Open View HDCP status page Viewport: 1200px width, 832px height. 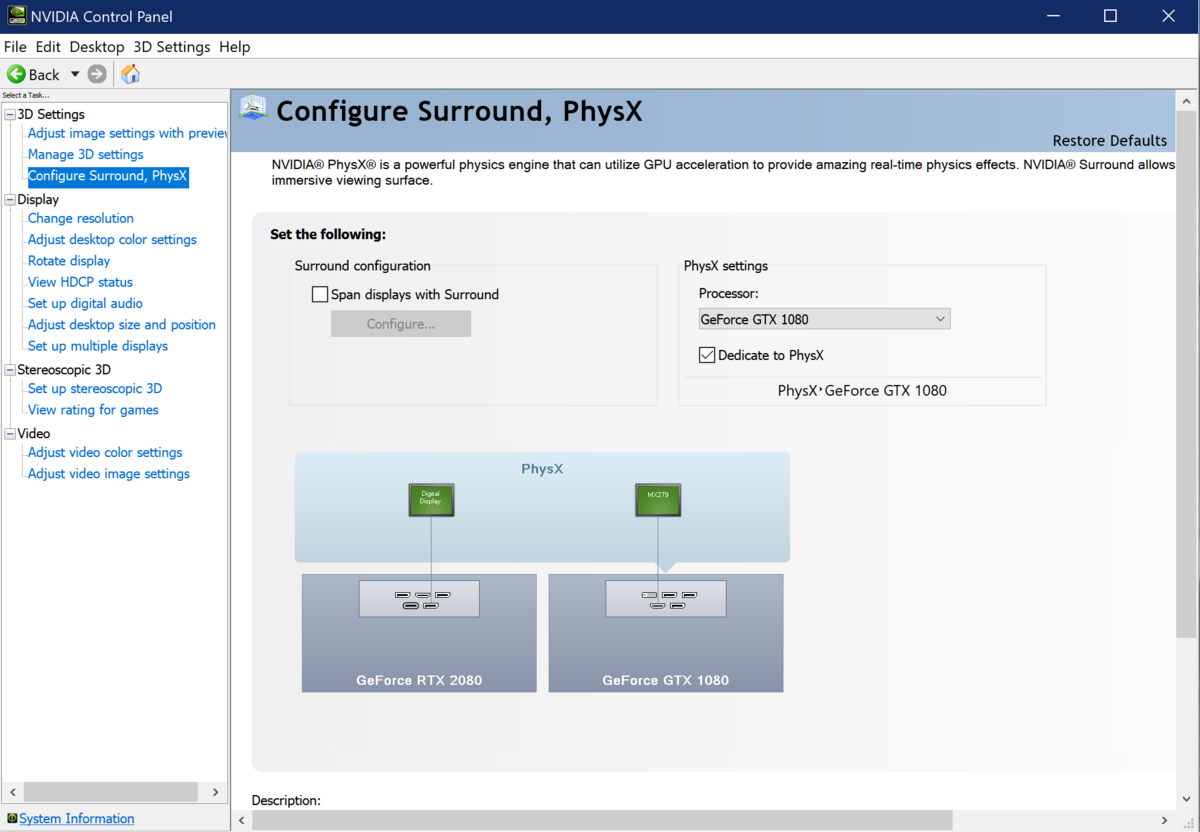pos(80,282)
